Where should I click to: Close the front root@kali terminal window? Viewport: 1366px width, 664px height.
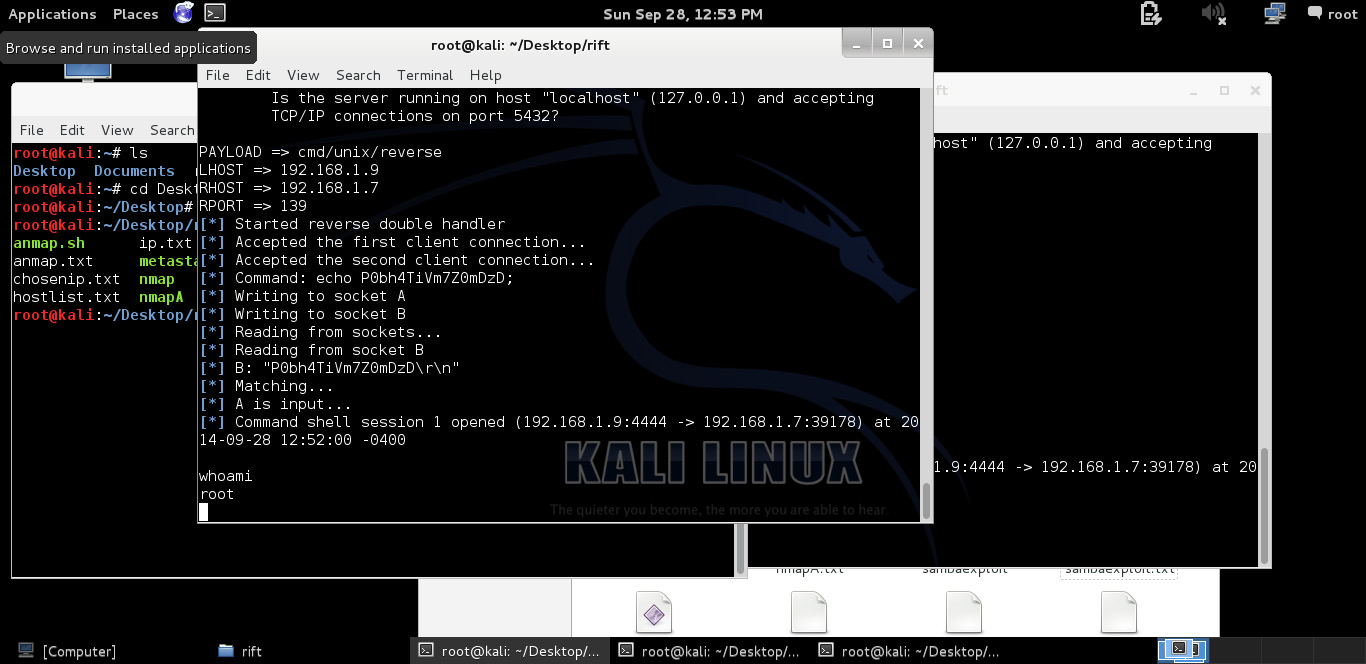[x=917, y=43]
